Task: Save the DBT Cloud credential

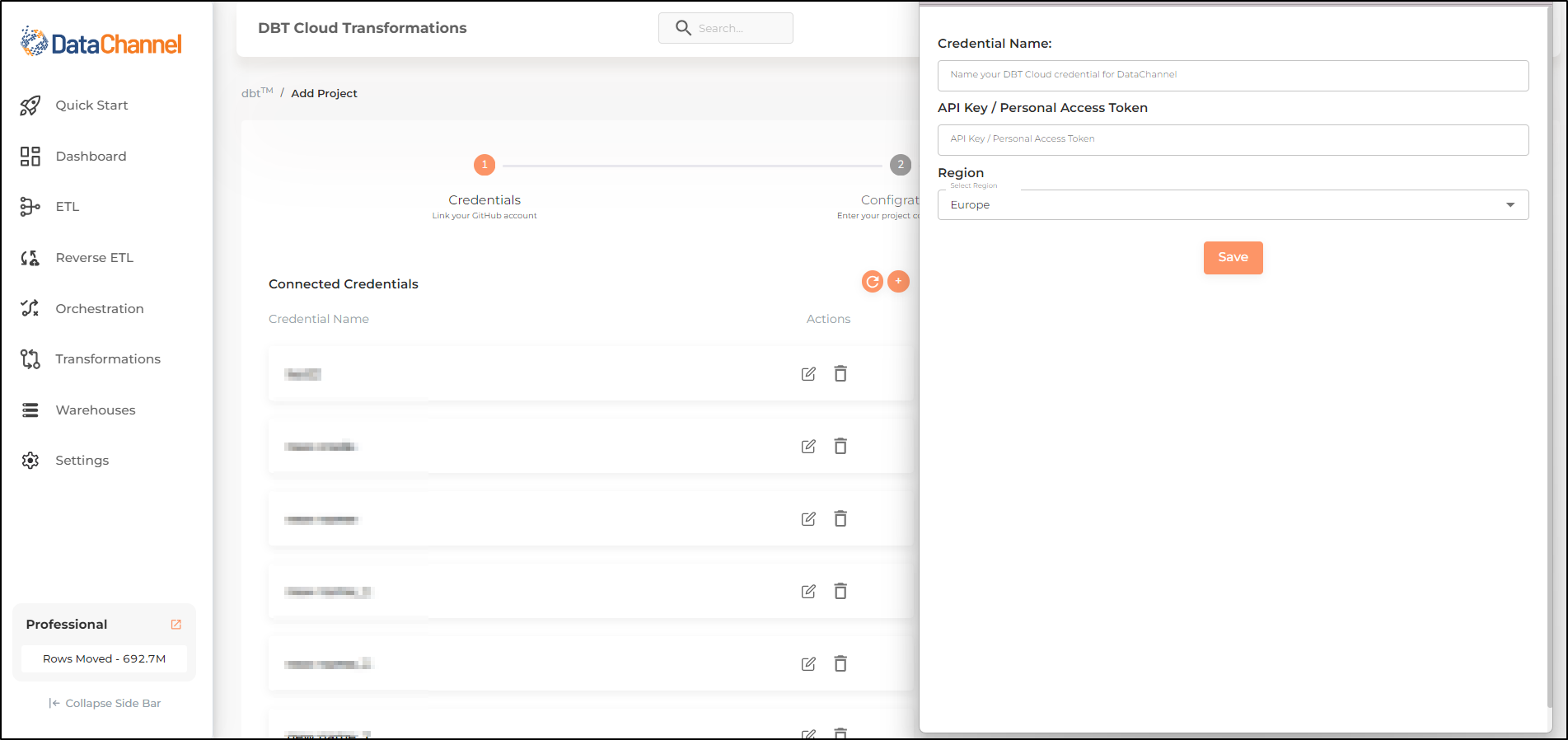Action: click(x=1233, y=258)
